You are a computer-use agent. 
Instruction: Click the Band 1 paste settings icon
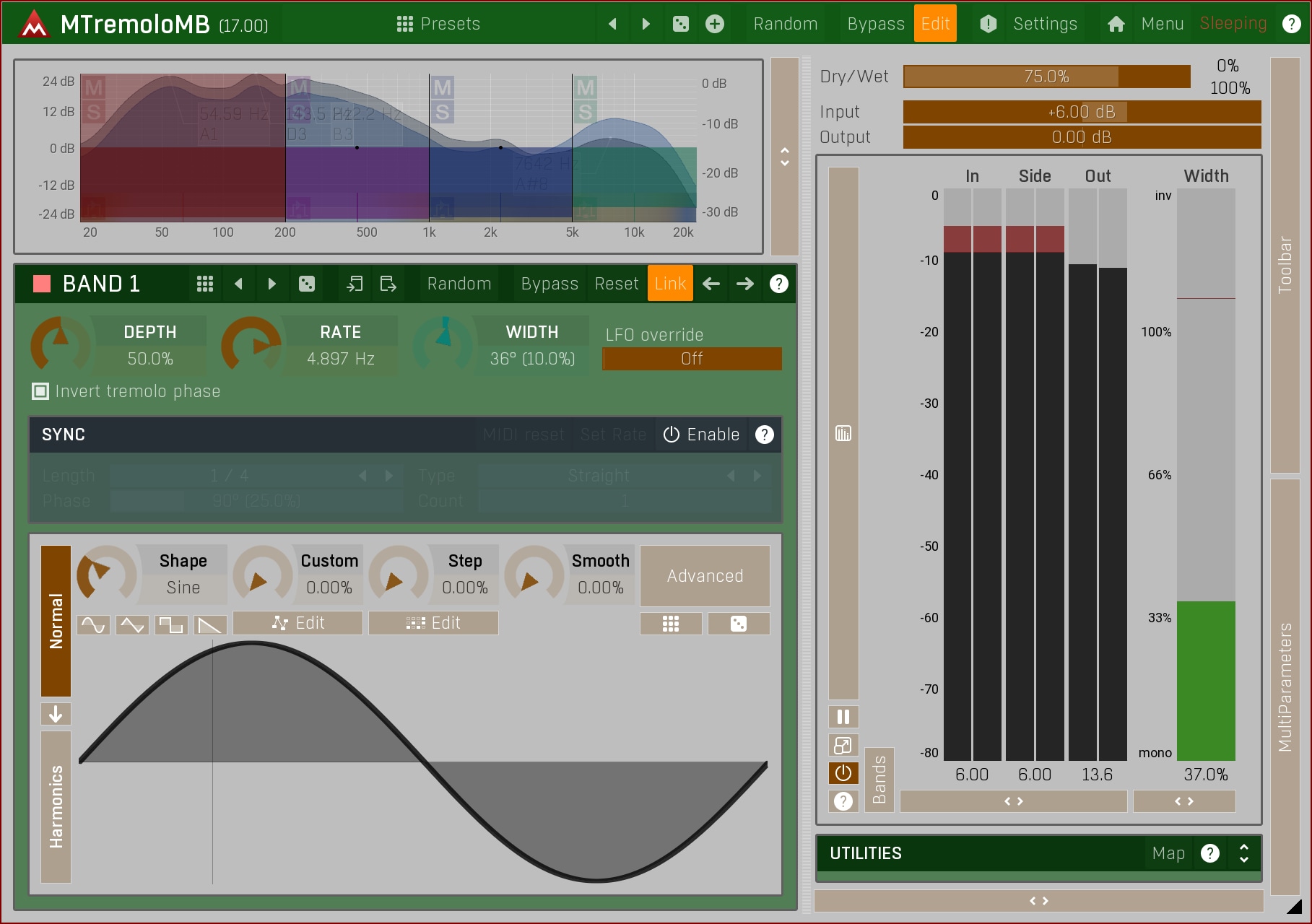coord(388,284)
